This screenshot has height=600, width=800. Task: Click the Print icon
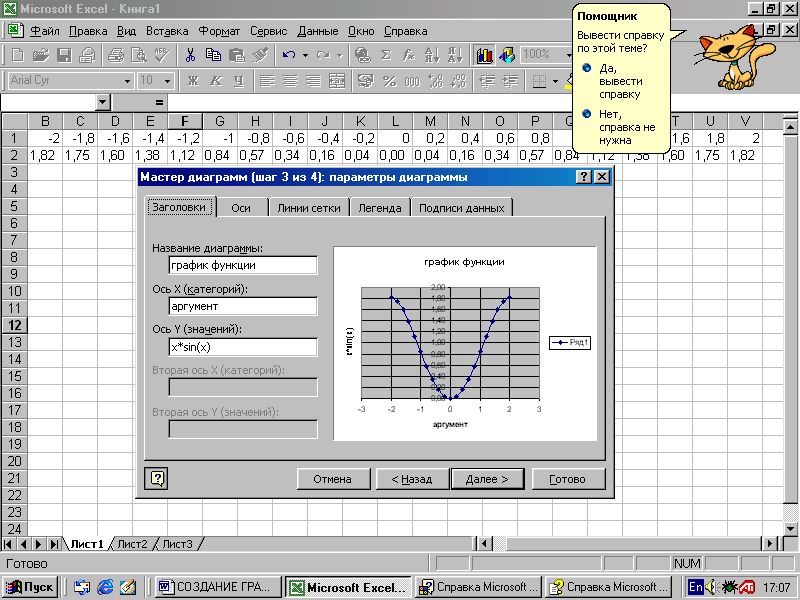point(116,55)
